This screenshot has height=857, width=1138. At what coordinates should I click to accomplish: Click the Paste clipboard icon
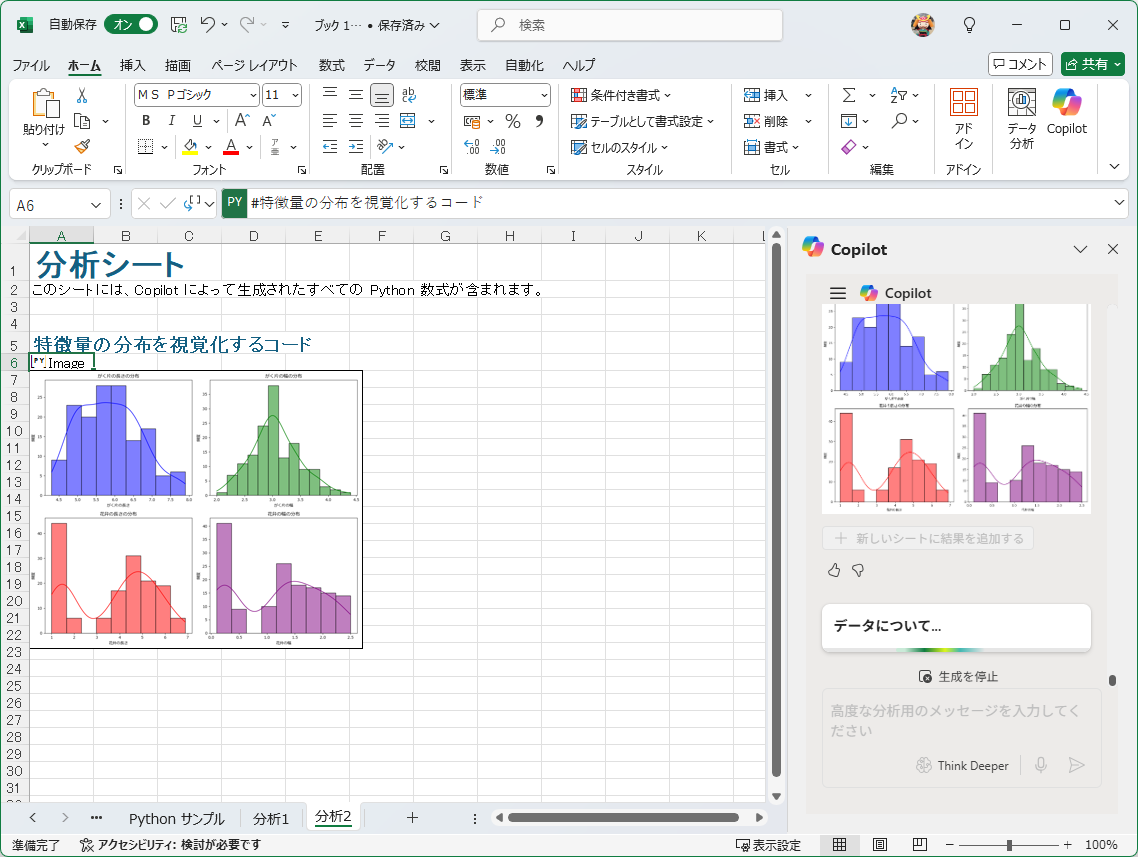pyautogui.click(x=44, y=103)
